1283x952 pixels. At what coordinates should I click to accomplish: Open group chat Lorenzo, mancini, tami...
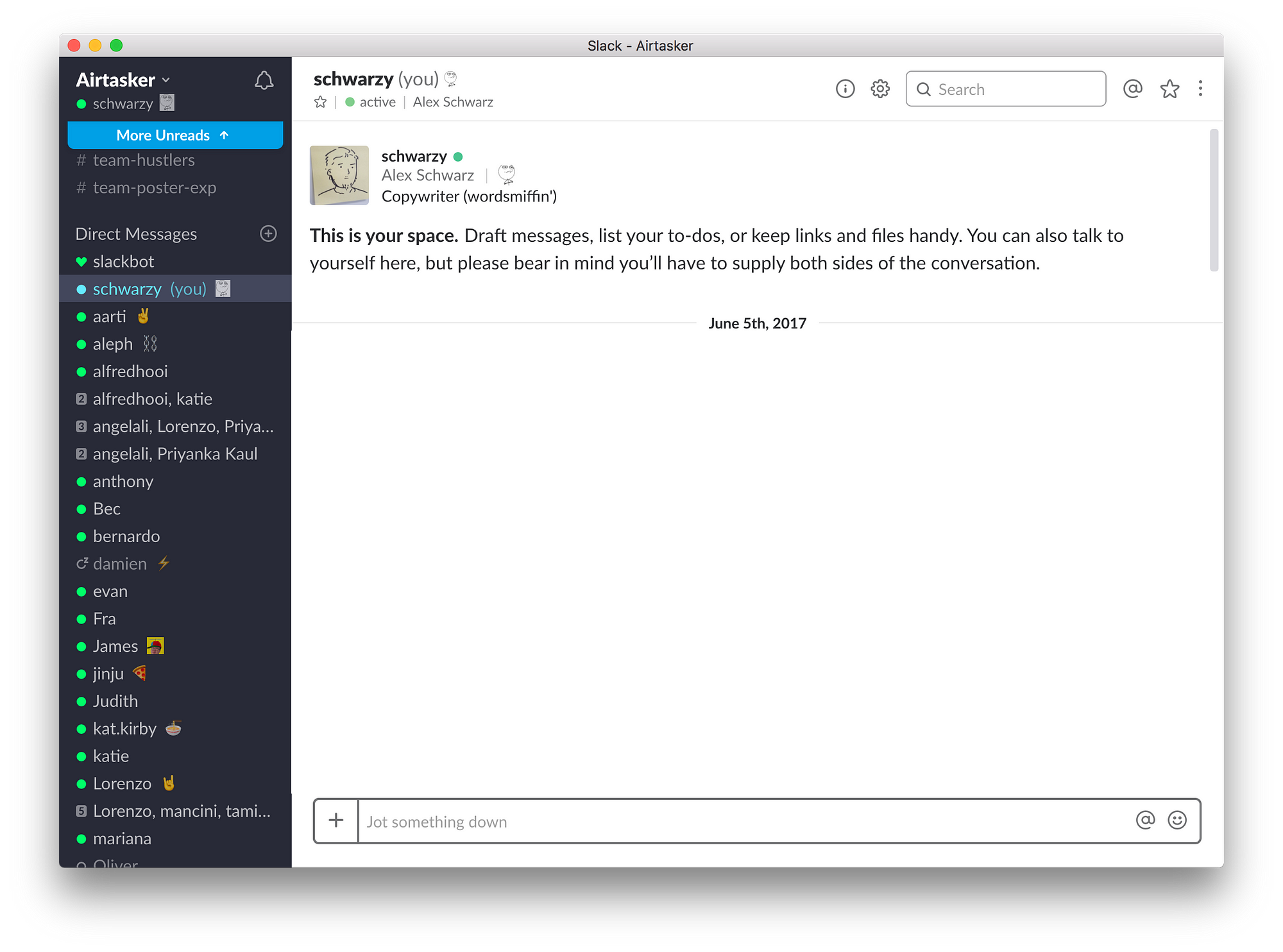point(175,812)
